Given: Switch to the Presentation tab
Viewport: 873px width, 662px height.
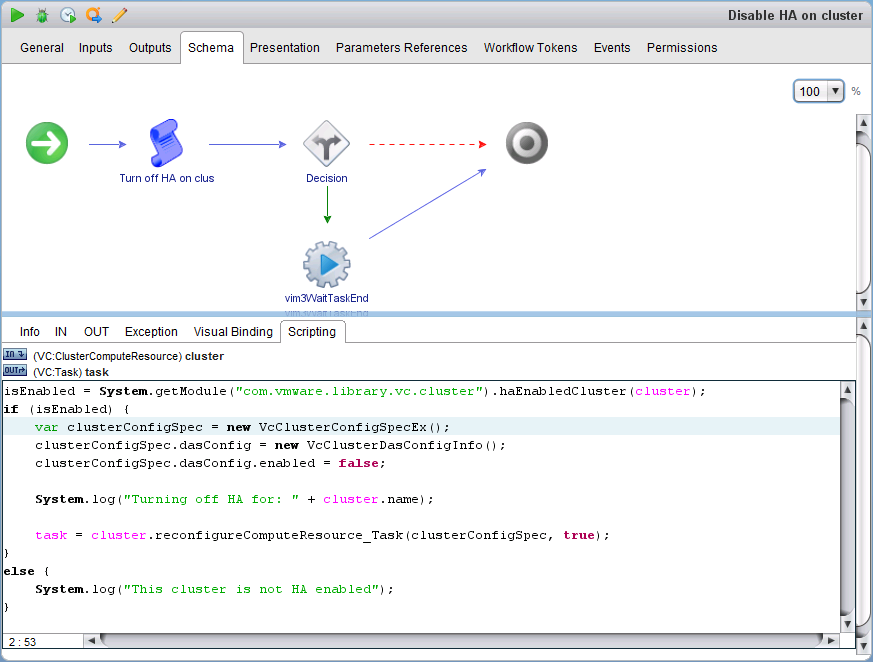Looking at the screenshot, I should [x=285, y=48].
